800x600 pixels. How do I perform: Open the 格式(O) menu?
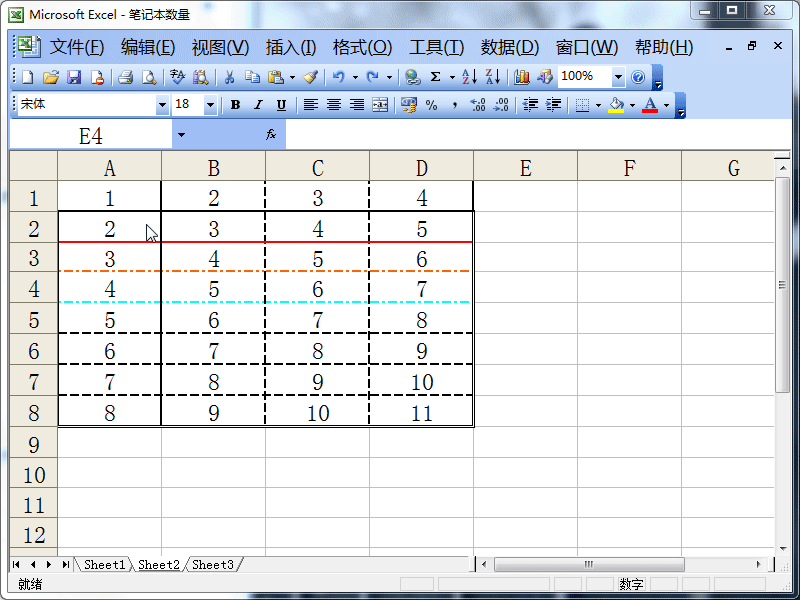tap(362, 47)
